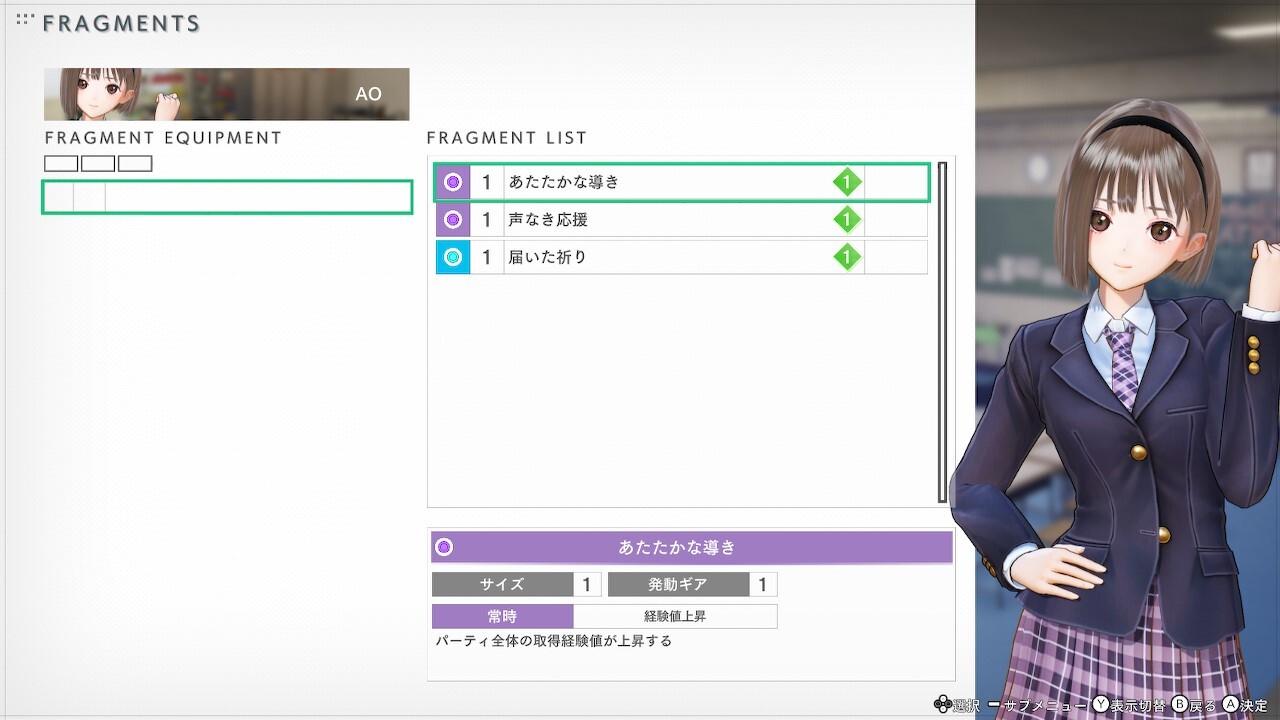Image resolution: width=1280 pixels, height=720 pixels.
Task: Click the effect description text パーティ全体の取得経験値が上昇する
Action: tap(554, 641)
